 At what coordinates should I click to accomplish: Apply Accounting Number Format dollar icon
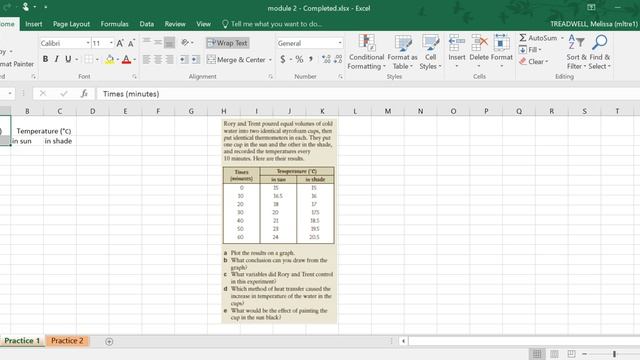point(283,60)
